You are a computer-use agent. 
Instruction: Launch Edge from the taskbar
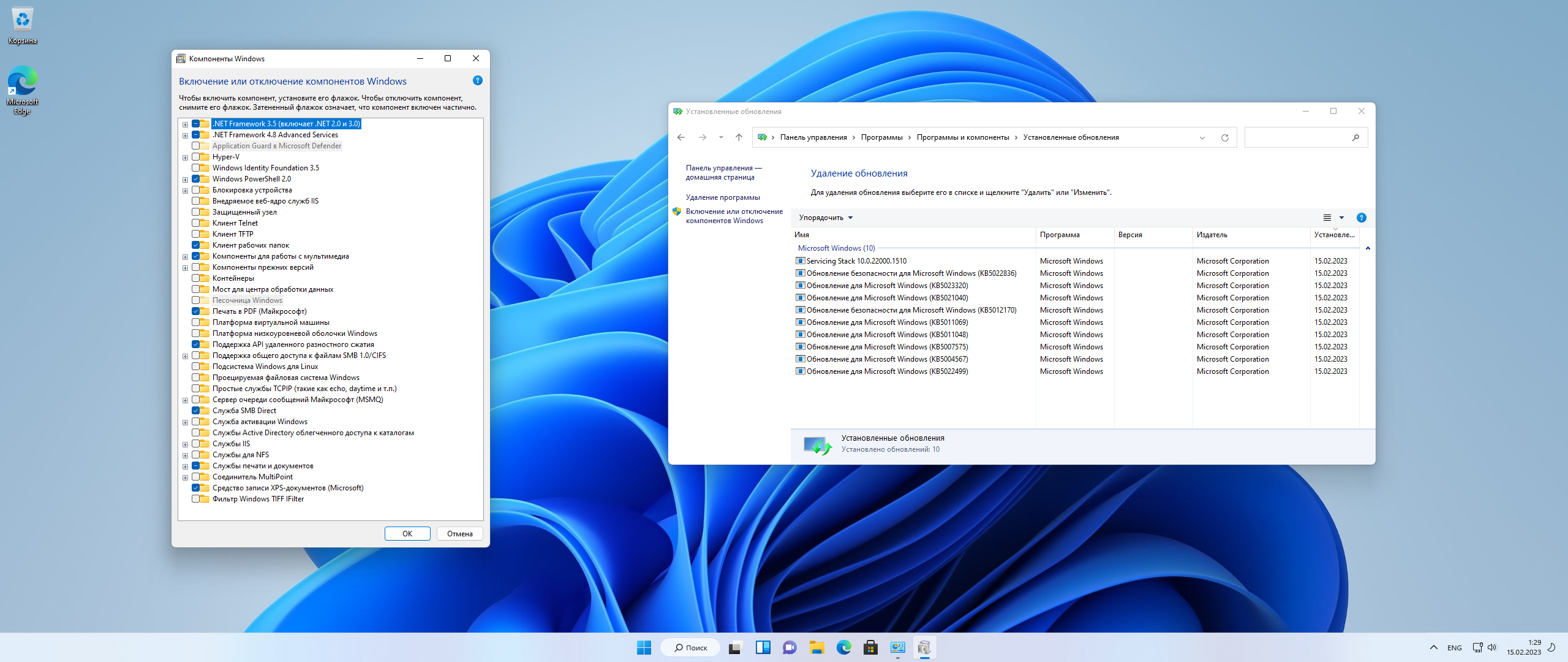843,647
